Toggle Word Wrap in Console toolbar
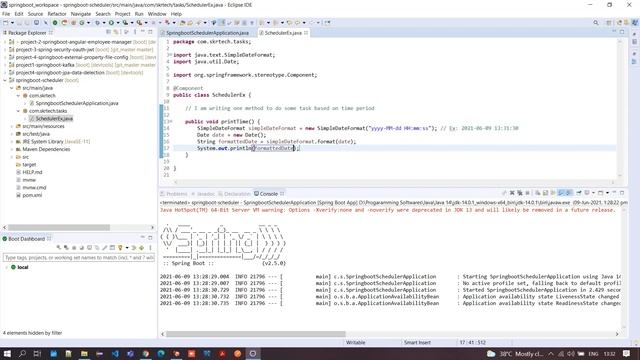The width and height of the screenshot is (640, 360). [553, 193]
